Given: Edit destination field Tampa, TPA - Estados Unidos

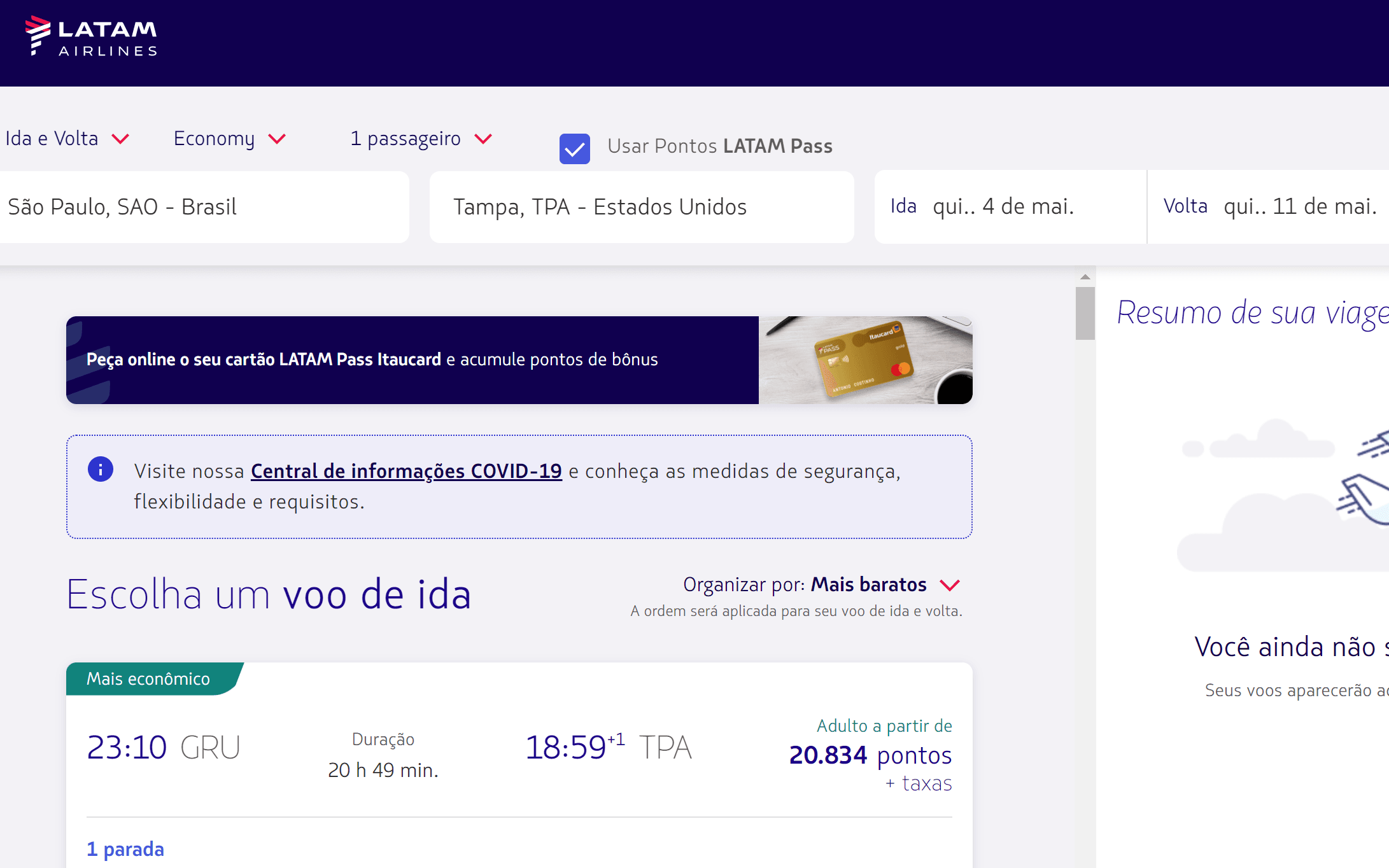Looking at the screenshot, I should [x=642, y=207].
